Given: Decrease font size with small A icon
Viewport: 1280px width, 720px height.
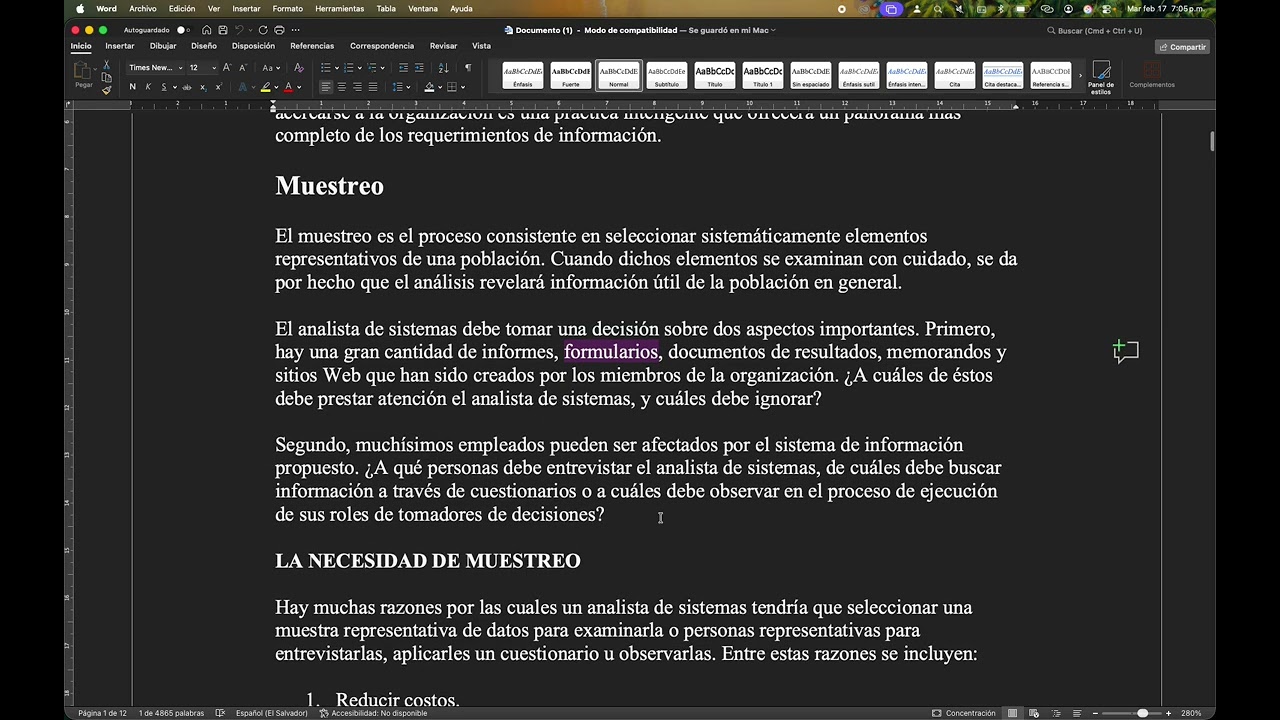Looking at the screenshot, I should tap(243, 68).
